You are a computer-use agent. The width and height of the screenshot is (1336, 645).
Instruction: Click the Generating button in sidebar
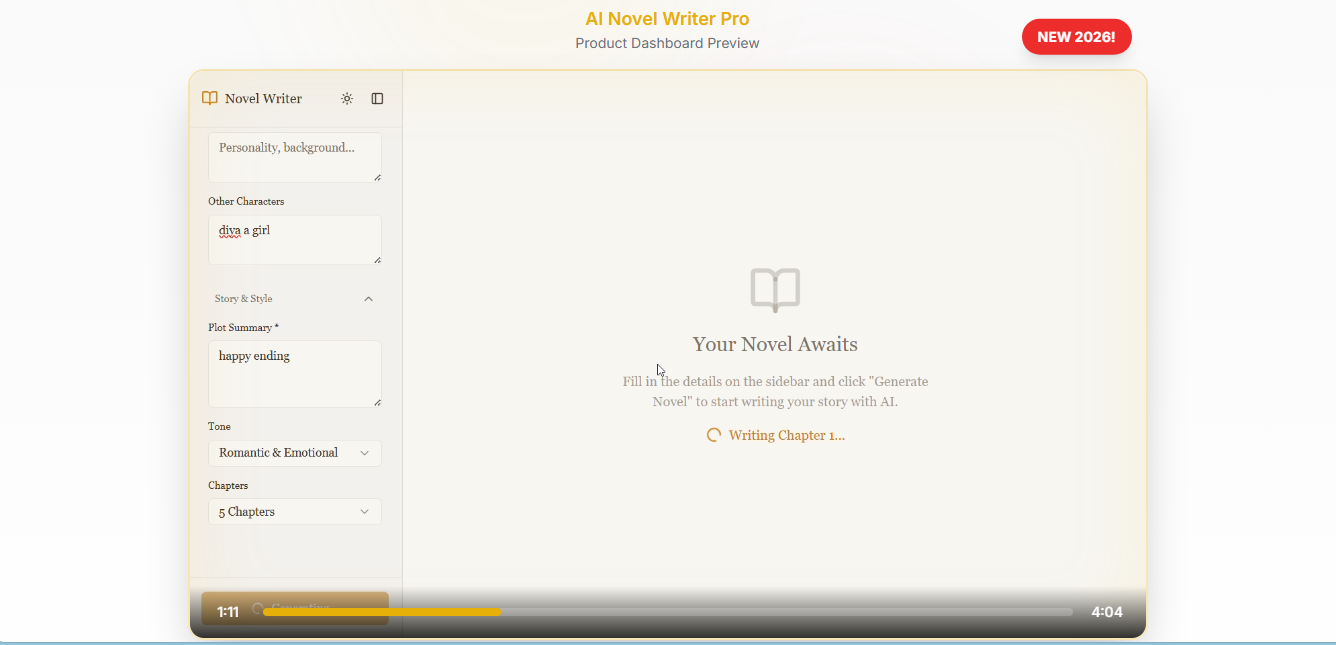(x=295, y=608)
